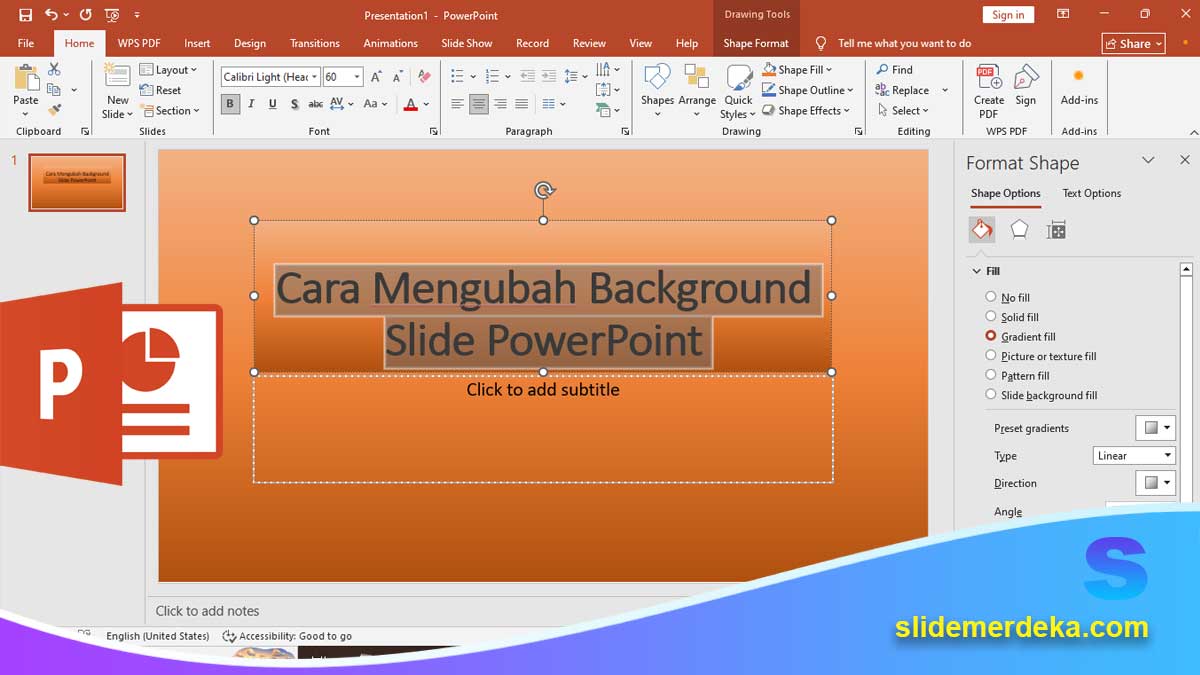This screenshot has height=675, width=1200.
Task: Click the Redo icon in quick access toolbar
Action: click(x=85, y=15)
